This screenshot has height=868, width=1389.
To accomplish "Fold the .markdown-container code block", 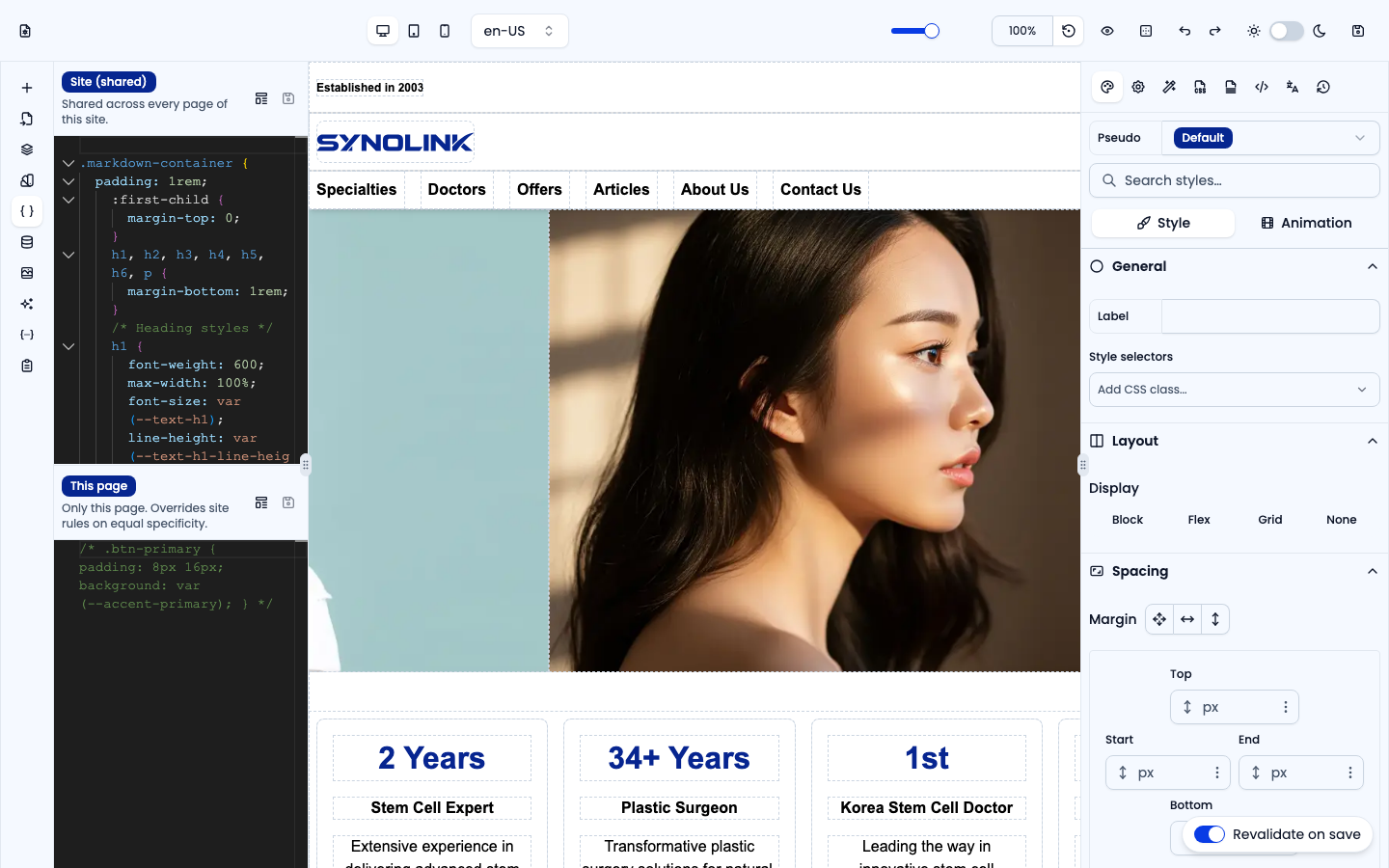I will tap(68, 163).
